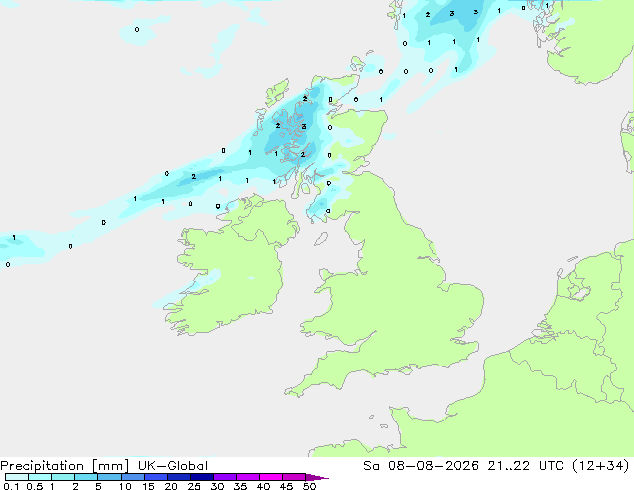Click the 1–2 mm legend swatch

(x=63, y=477)
